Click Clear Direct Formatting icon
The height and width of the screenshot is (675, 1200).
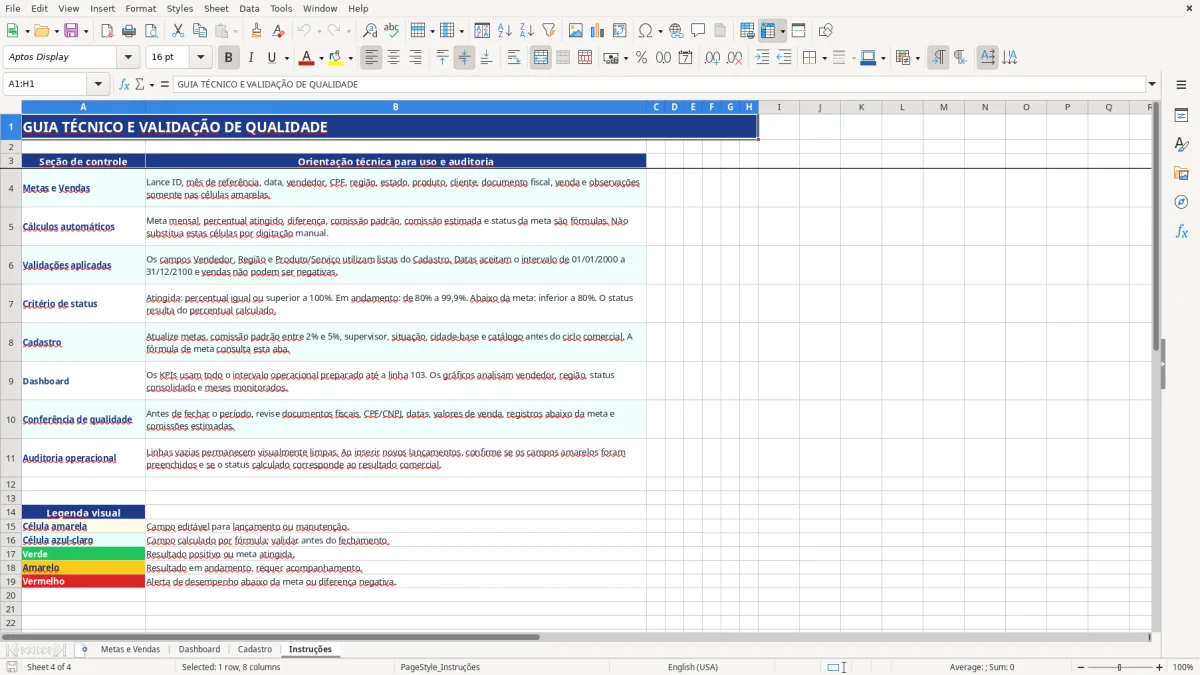point(278,31)
